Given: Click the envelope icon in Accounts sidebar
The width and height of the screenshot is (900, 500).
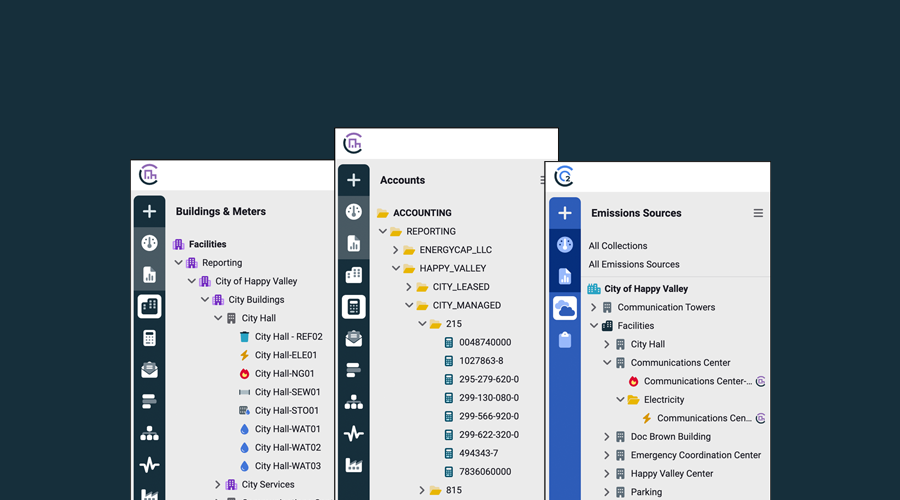Looking at the screenshot, I should [353, 339].
